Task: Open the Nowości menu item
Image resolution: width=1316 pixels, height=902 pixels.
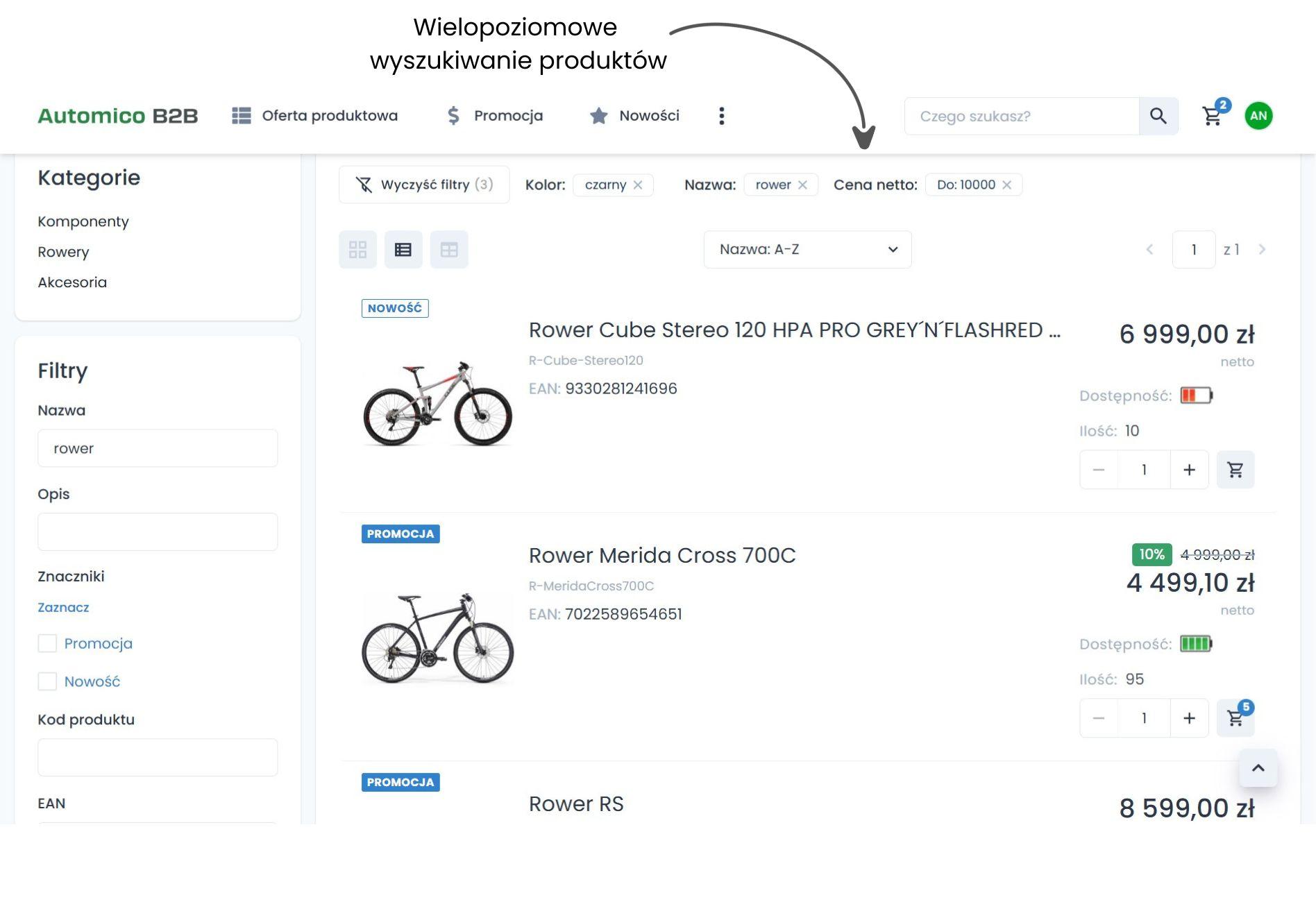Action: click(634, 116)
